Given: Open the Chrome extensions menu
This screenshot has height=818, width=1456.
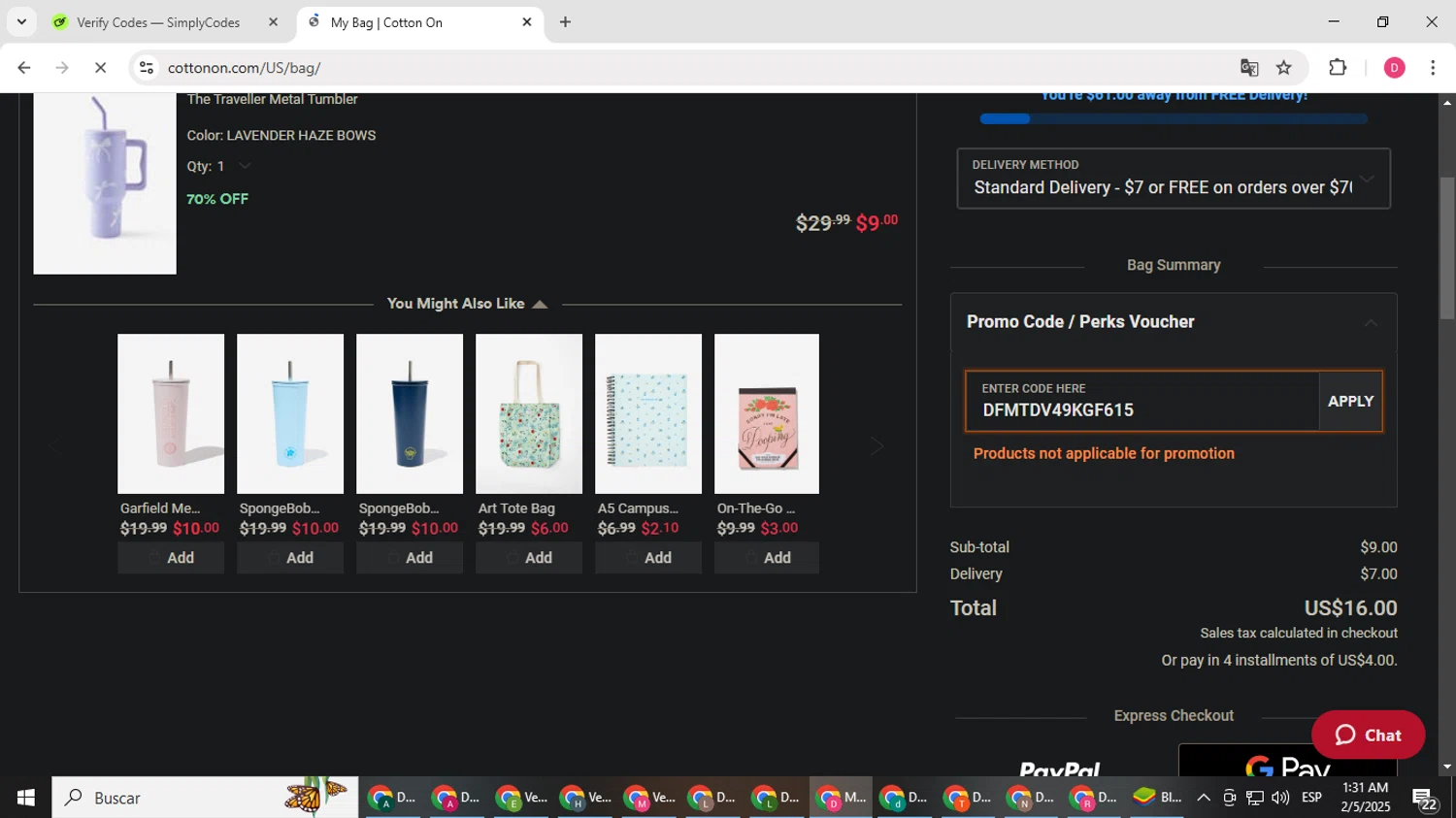Looking at the screenshot, I should 1338,68.
